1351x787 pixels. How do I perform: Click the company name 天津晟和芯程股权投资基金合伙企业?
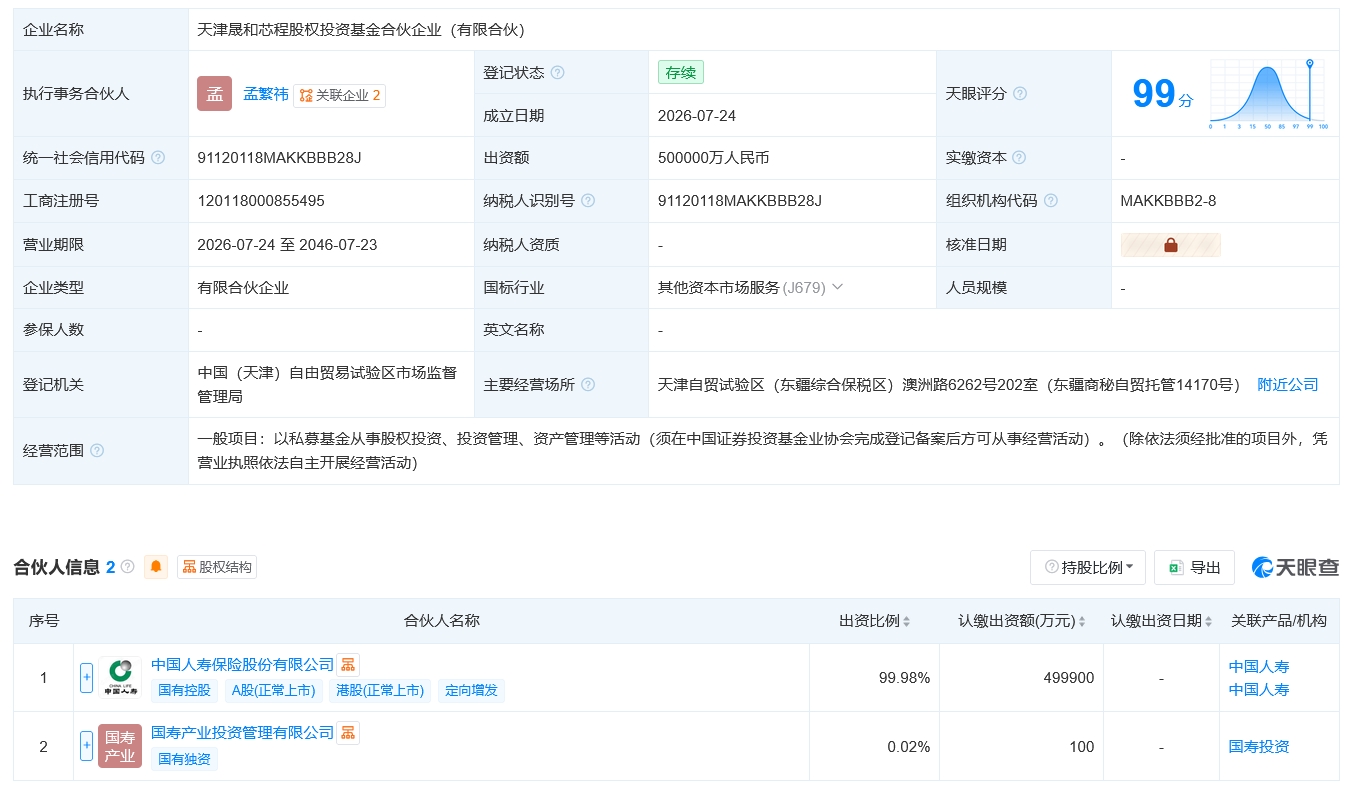361,30
